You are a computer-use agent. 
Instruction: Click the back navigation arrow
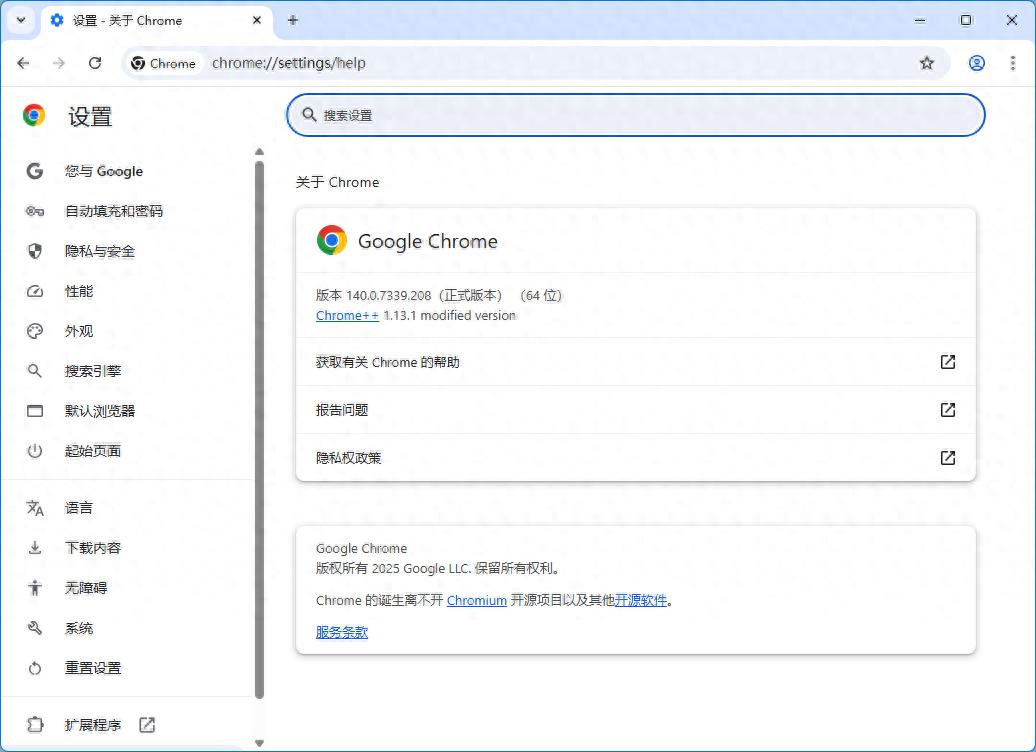[23, 63]
